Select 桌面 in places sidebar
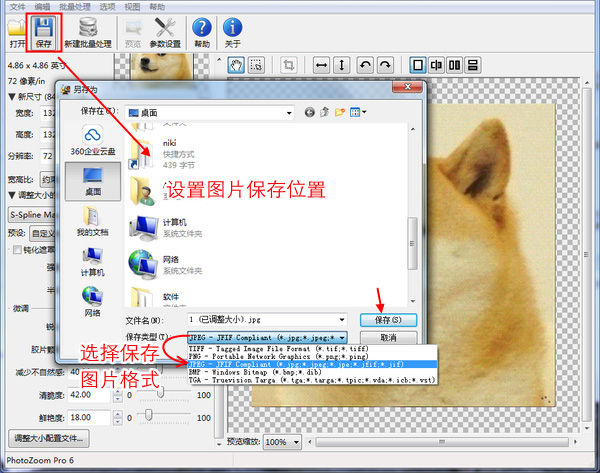Image resolution: width=600 pixels, height=473 pixels. click(93, 181)
